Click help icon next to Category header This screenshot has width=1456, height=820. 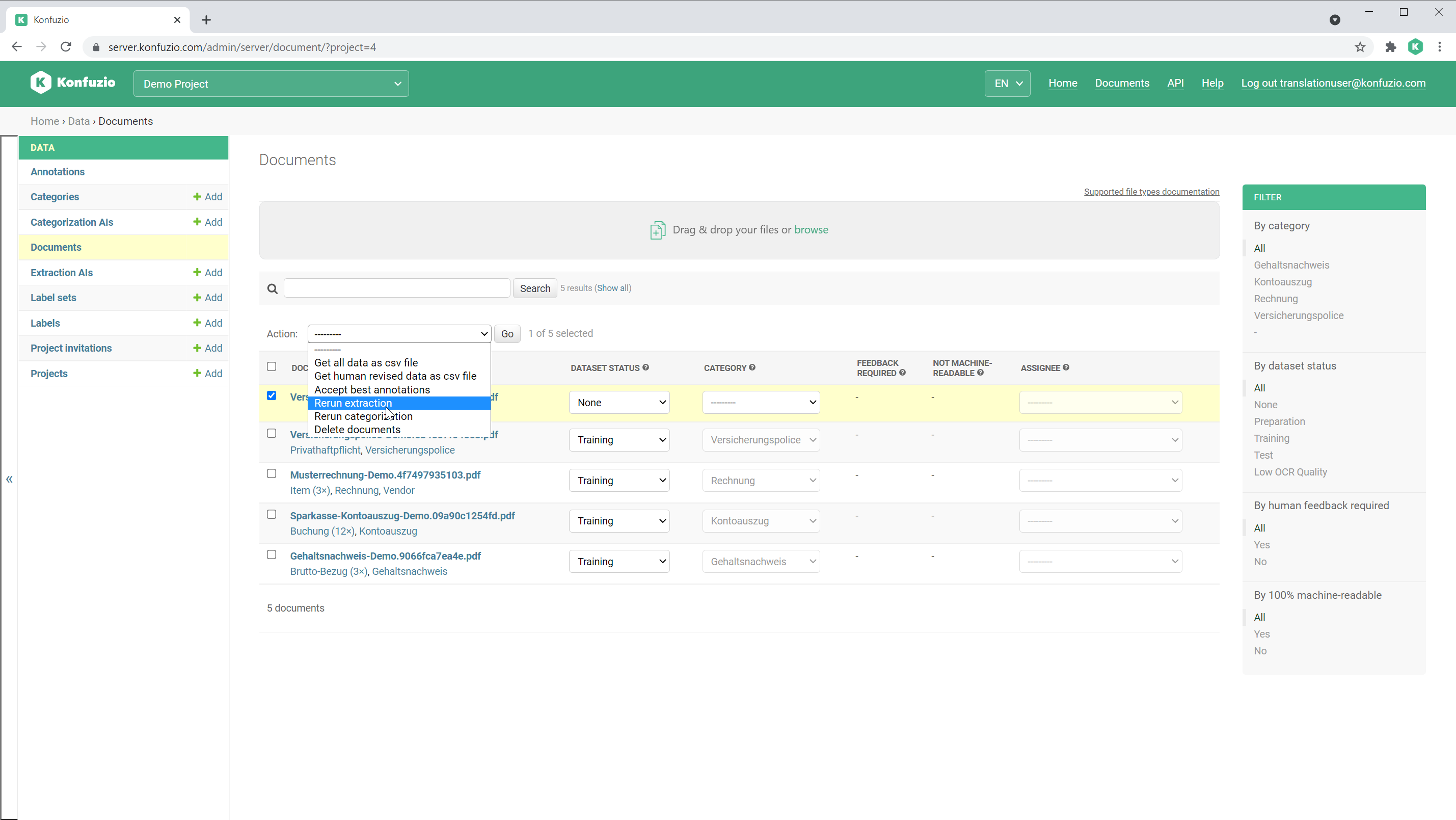(x=752, y=367)
